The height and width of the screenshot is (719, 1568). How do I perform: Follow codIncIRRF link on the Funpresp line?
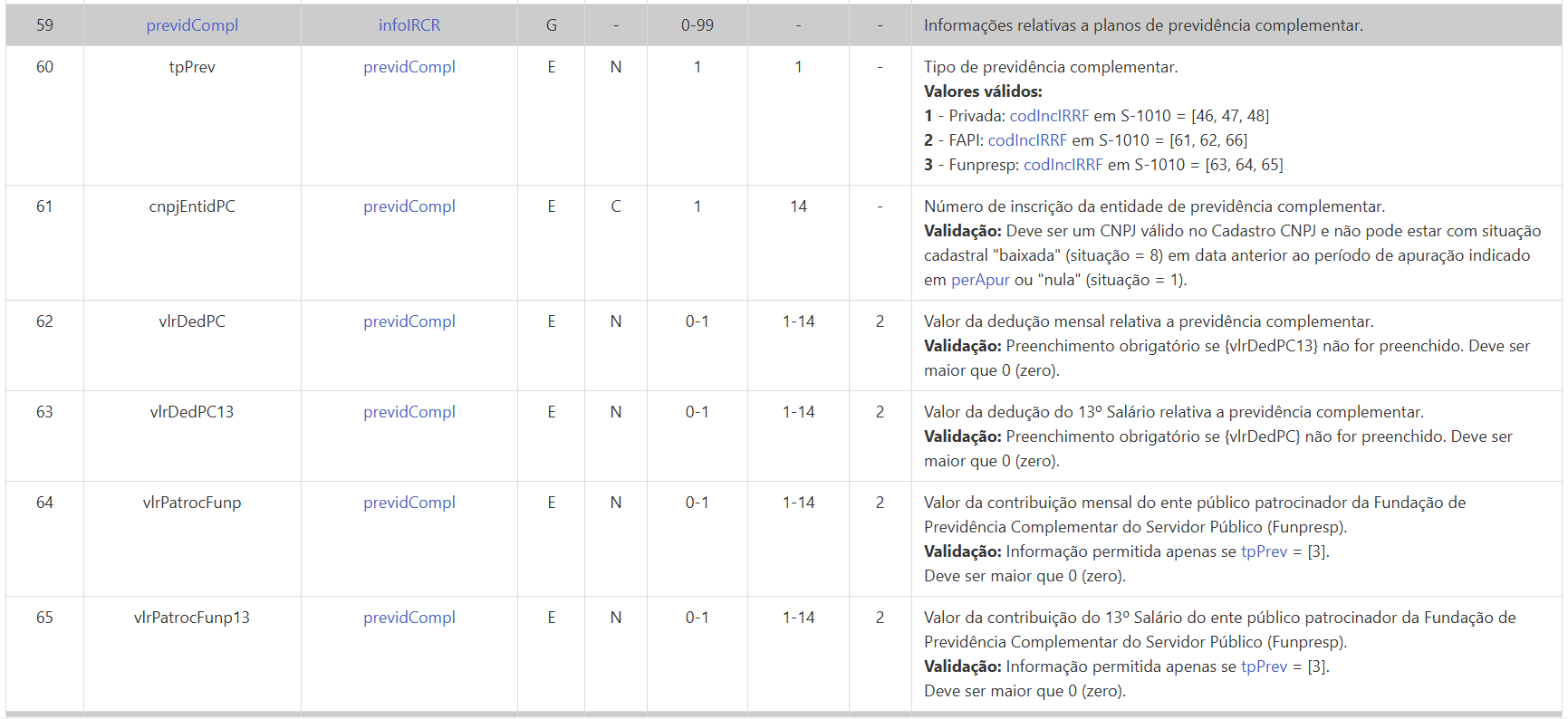(x=1063, y=165)
